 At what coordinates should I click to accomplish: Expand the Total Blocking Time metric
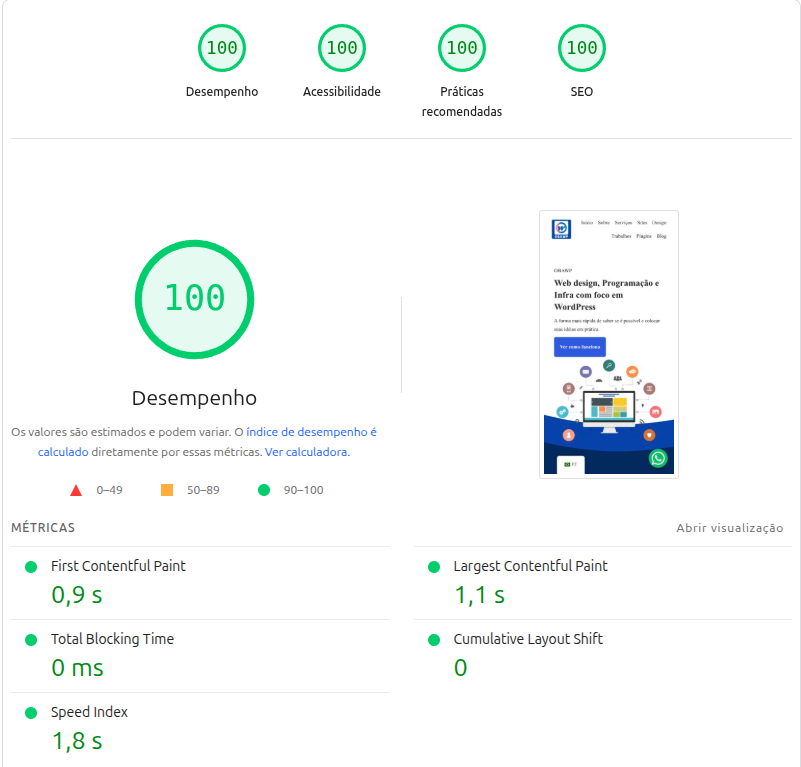tap(112, 639)
